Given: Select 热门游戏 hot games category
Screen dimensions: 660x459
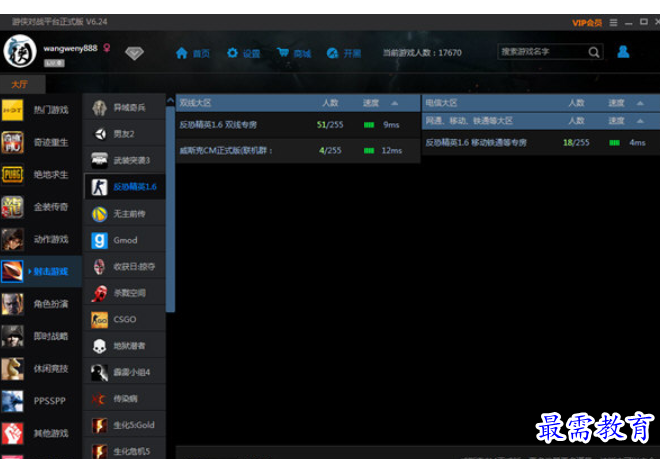Looking at the screenshot, I should tap(41, 110).
